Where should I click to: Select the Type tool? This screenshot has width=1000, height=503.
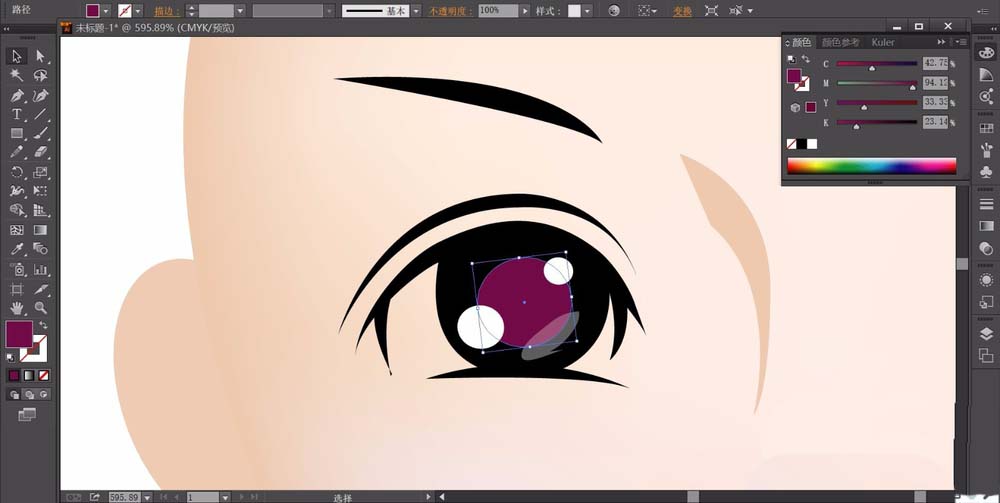[17, 114]
